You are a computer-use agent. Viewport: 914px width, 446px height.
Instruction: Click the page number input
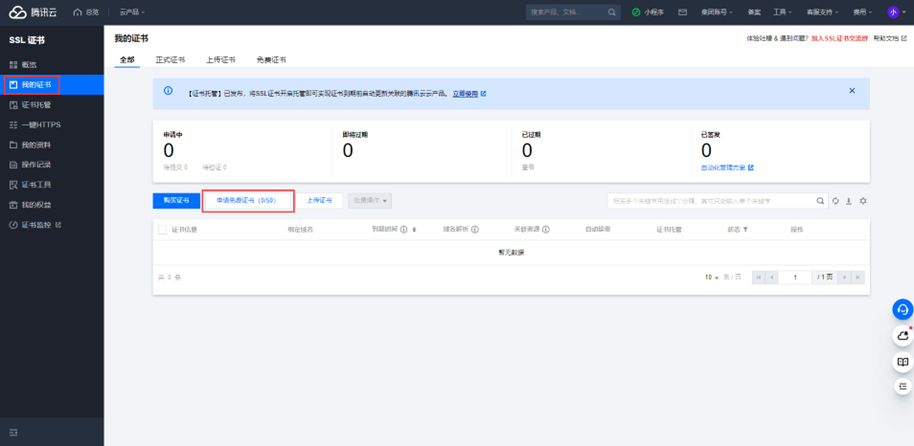pyautogui.click(x=795, y=278)
